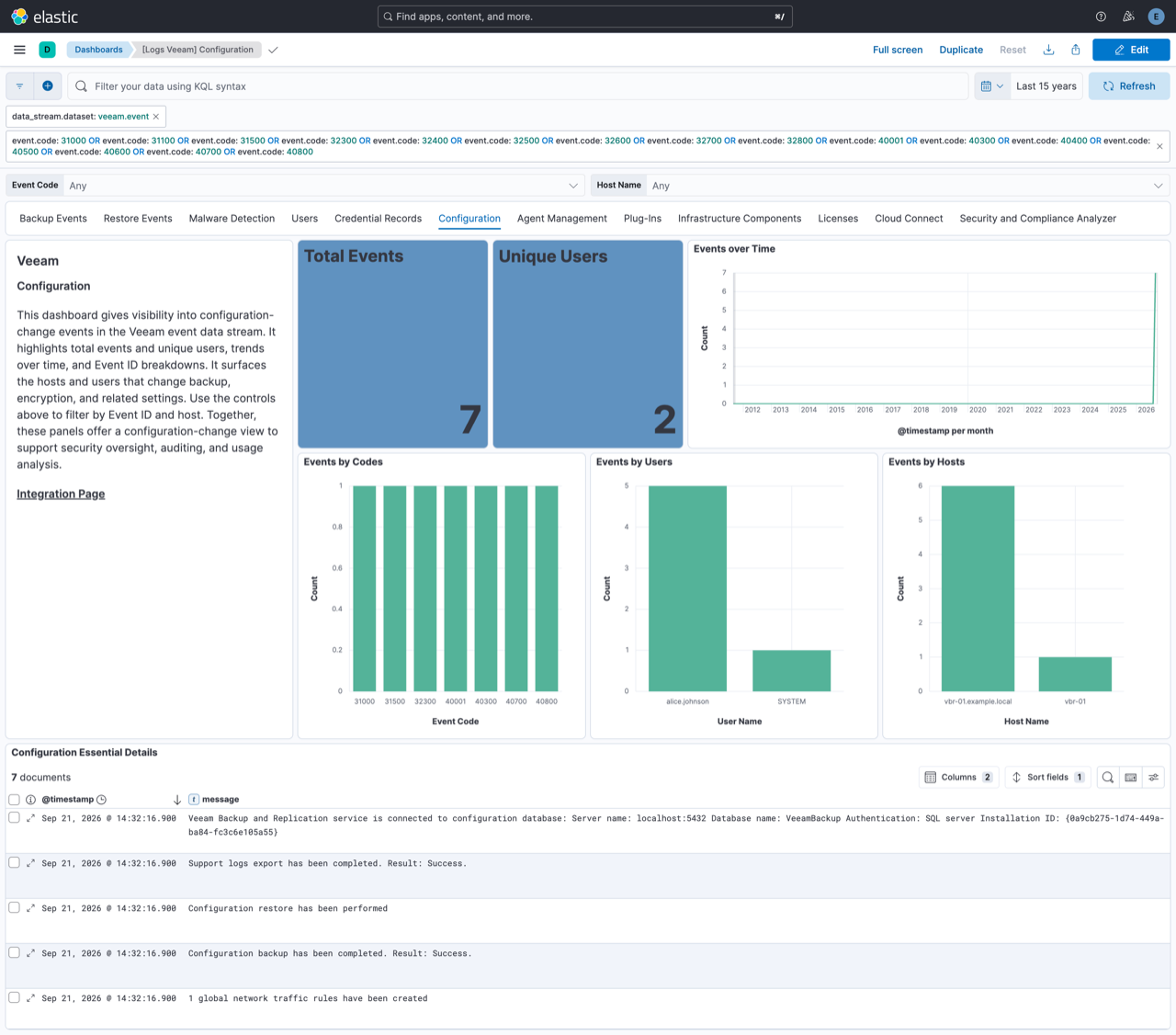The width and height of the screenshot is (1176, 1035).
Task: Click timestamp column clock icon
Action: click(102, 800)
